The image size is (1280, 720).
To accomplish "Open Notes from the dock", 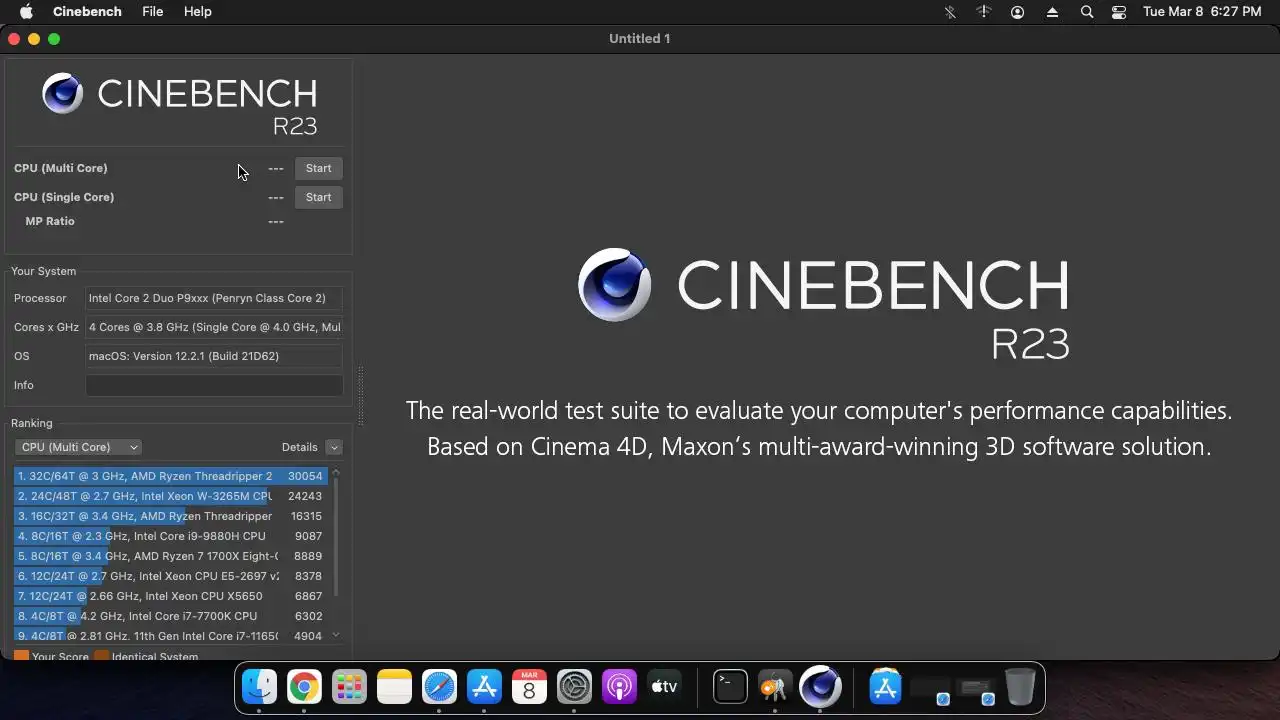I will pyautogui.click(x=394, y=687).
